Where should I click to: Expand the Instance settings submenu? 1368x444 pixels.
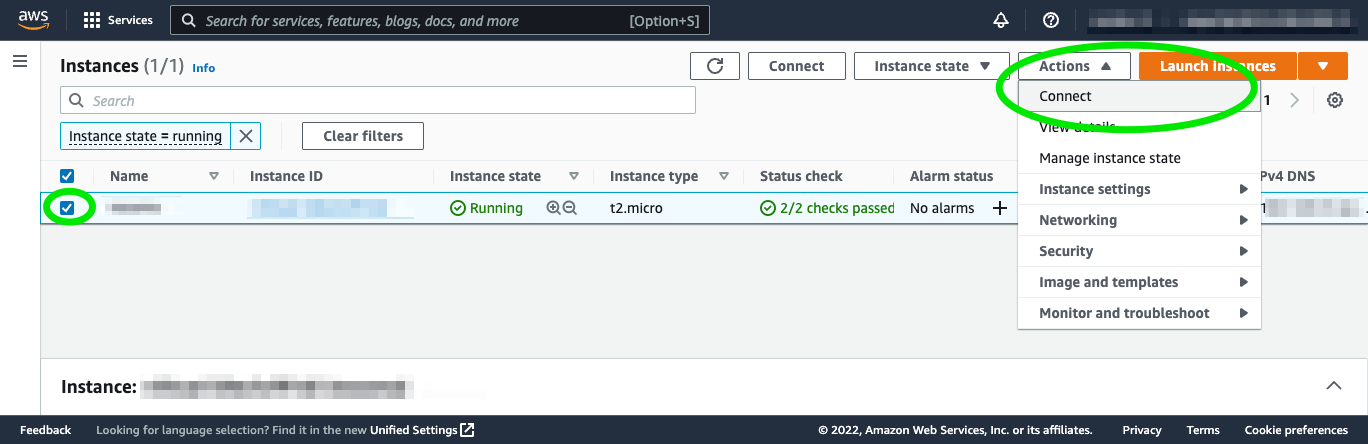[x=1139, y=189]
